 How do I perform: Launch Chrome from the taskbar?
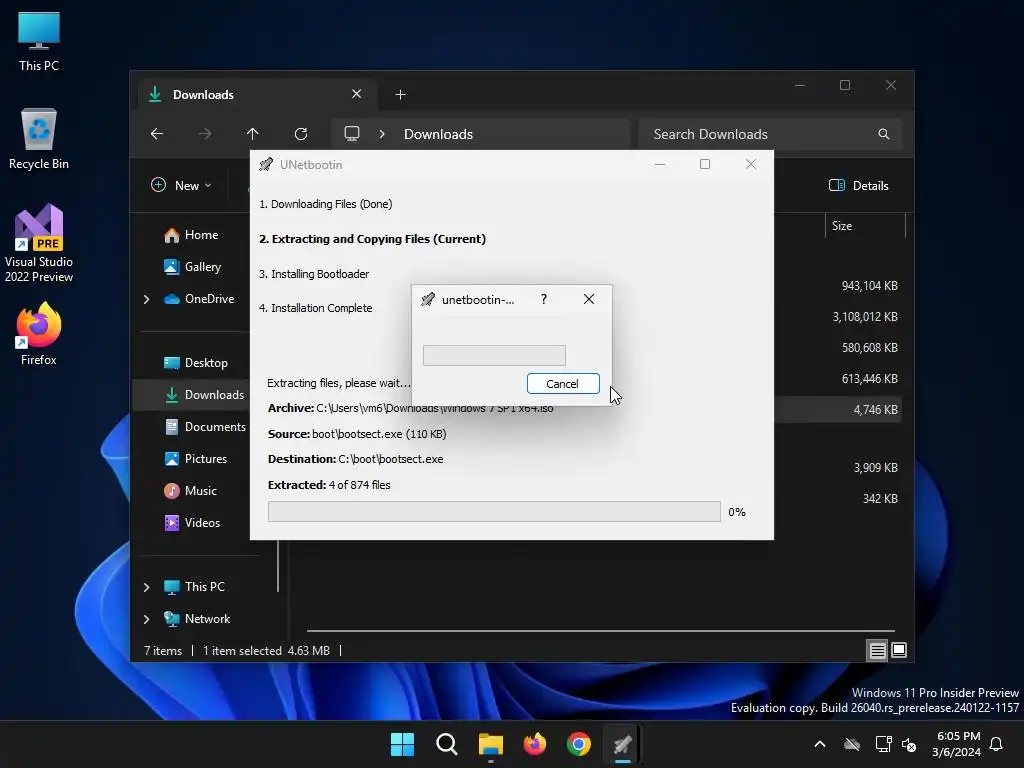point(579,744)
